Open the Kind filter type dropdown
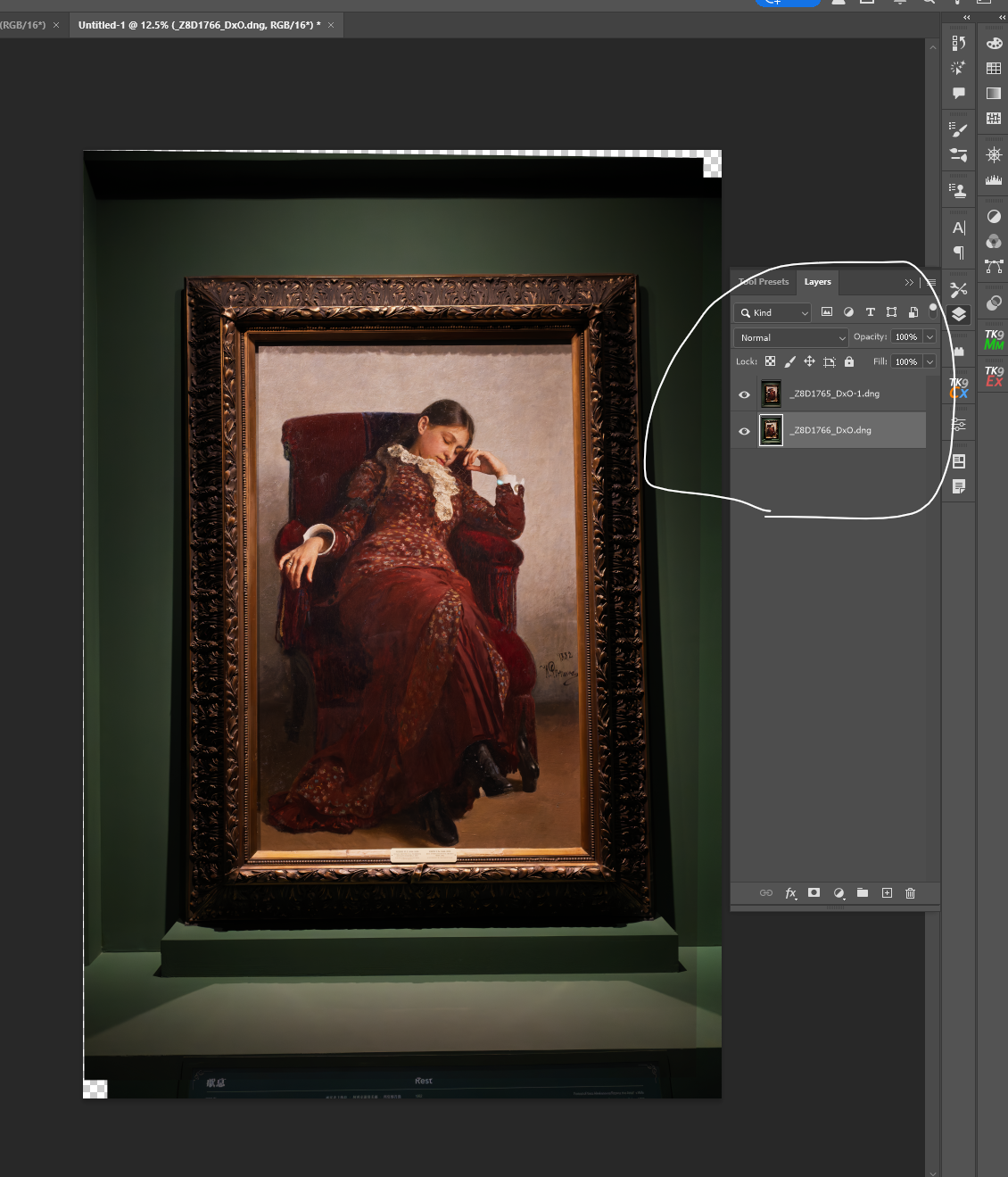Image resolution: width=1008 pixels, height=1177 pixels. click(773, 312)
